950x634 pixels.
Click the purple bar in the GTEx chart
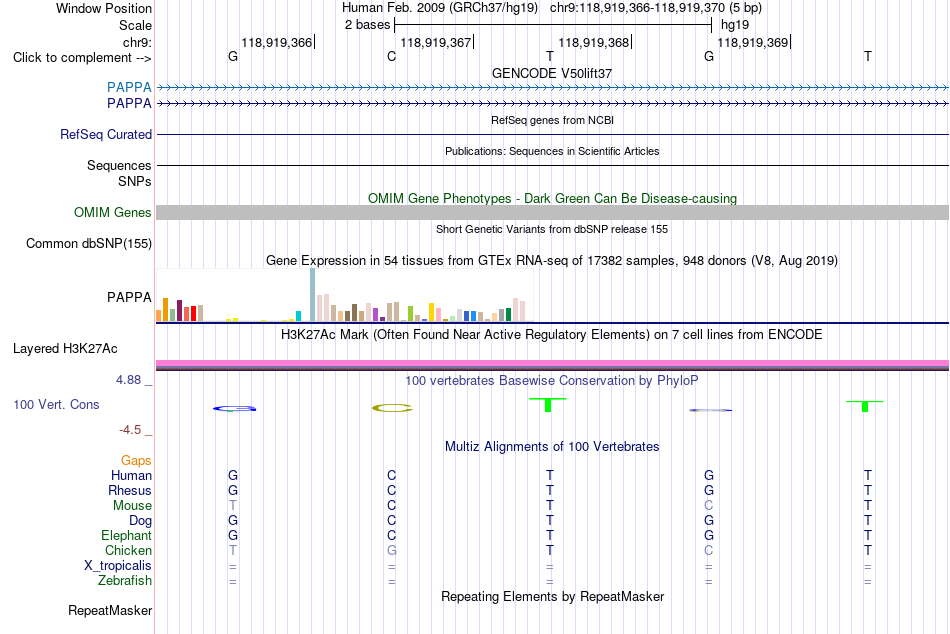(376, 315)
